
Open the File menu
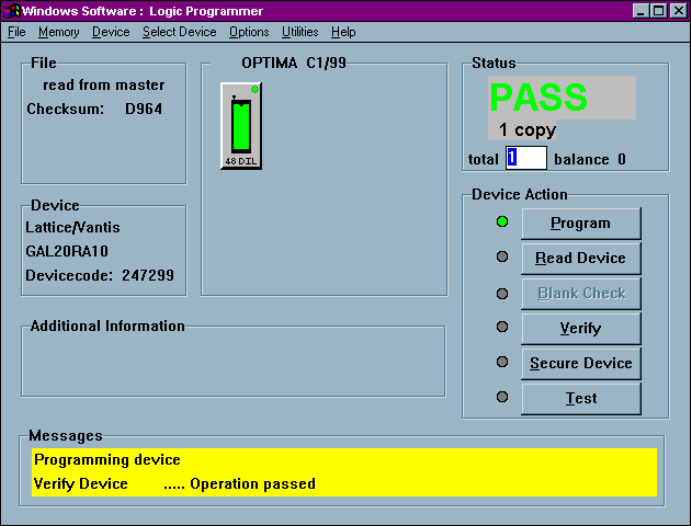tap(17, 32)
